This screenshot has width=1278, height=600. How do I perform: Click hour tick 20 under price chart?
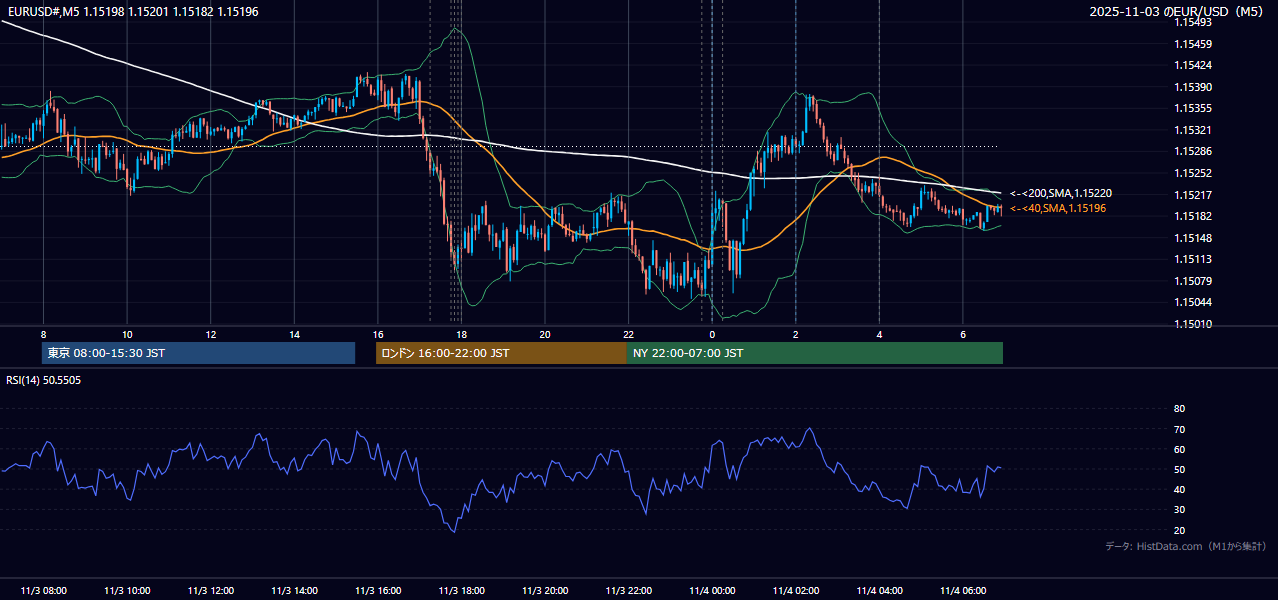click(x=544, y=334)
